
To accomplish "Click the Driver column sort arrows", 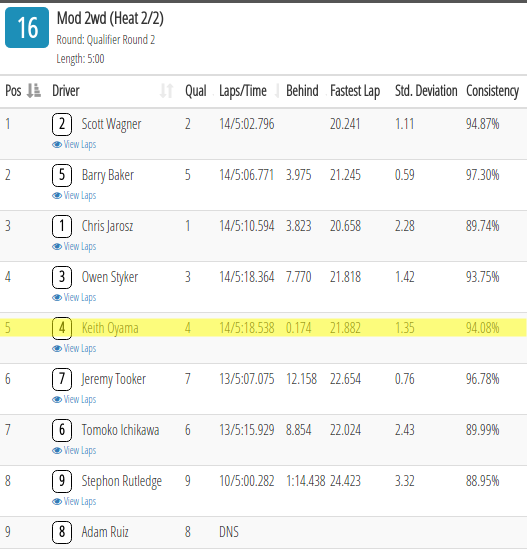I will tap(166, 91).
